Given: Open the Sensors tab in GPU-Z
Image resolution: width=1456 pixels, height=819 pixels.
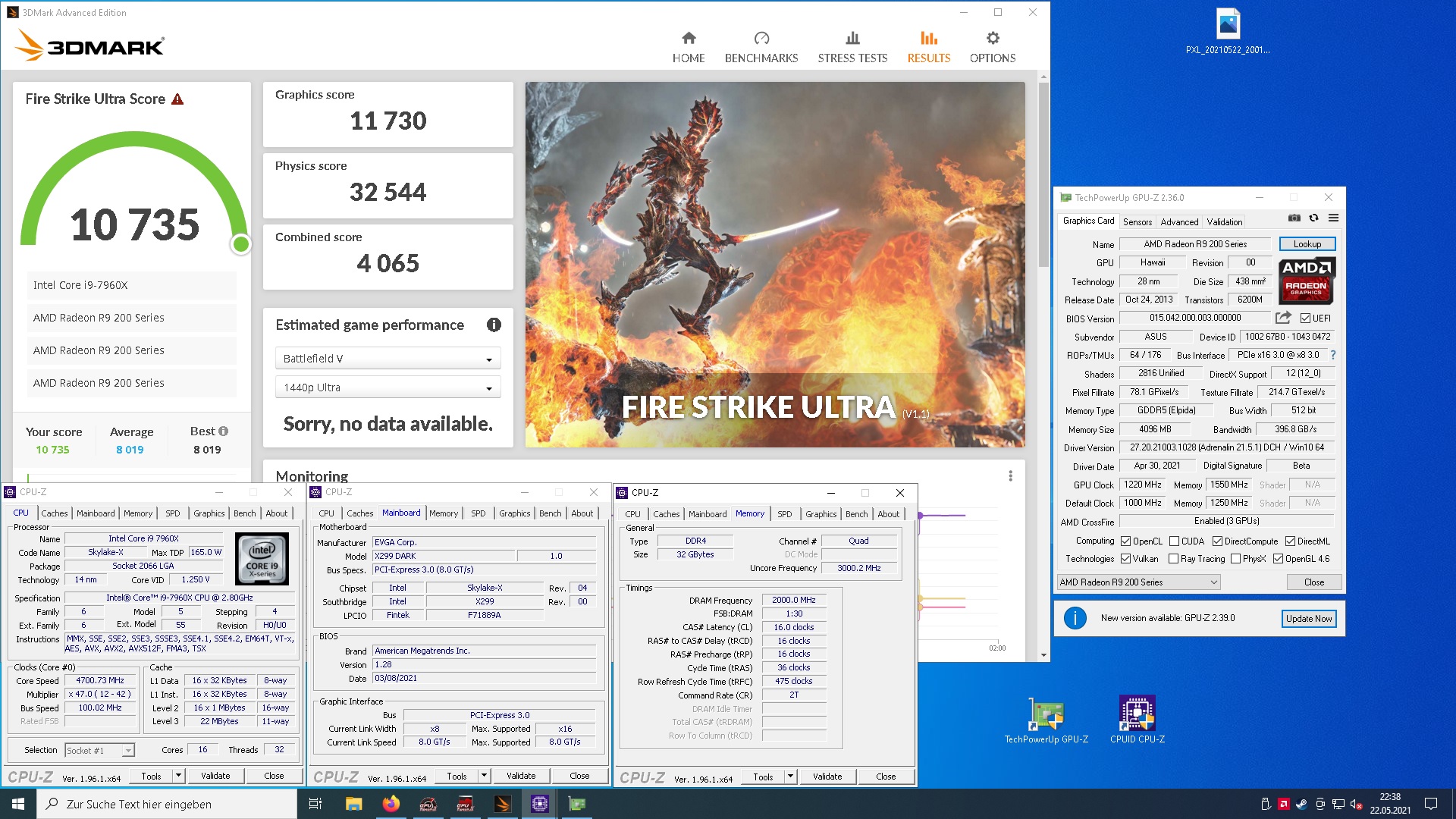Looking at the screenshot, I should coord(1137,221).
